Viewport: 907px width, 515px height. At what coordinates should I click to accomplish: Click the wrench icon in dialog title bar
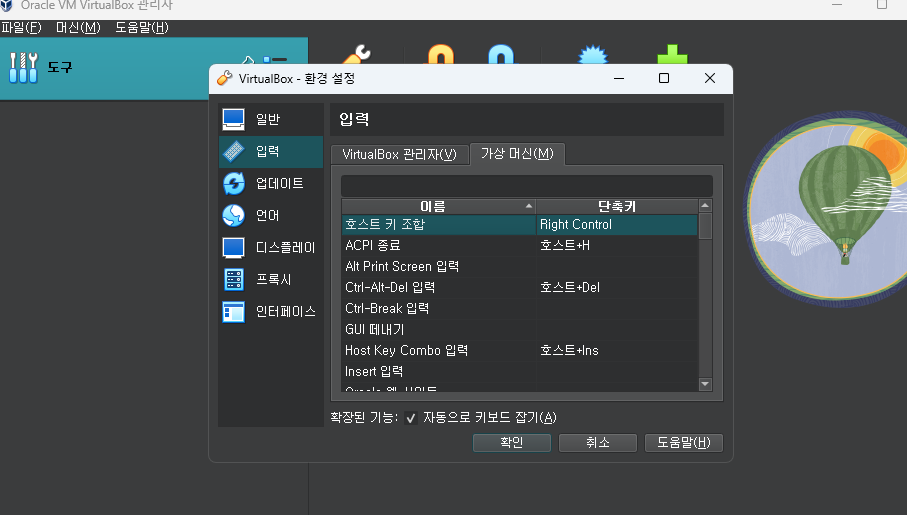[224, 78]
